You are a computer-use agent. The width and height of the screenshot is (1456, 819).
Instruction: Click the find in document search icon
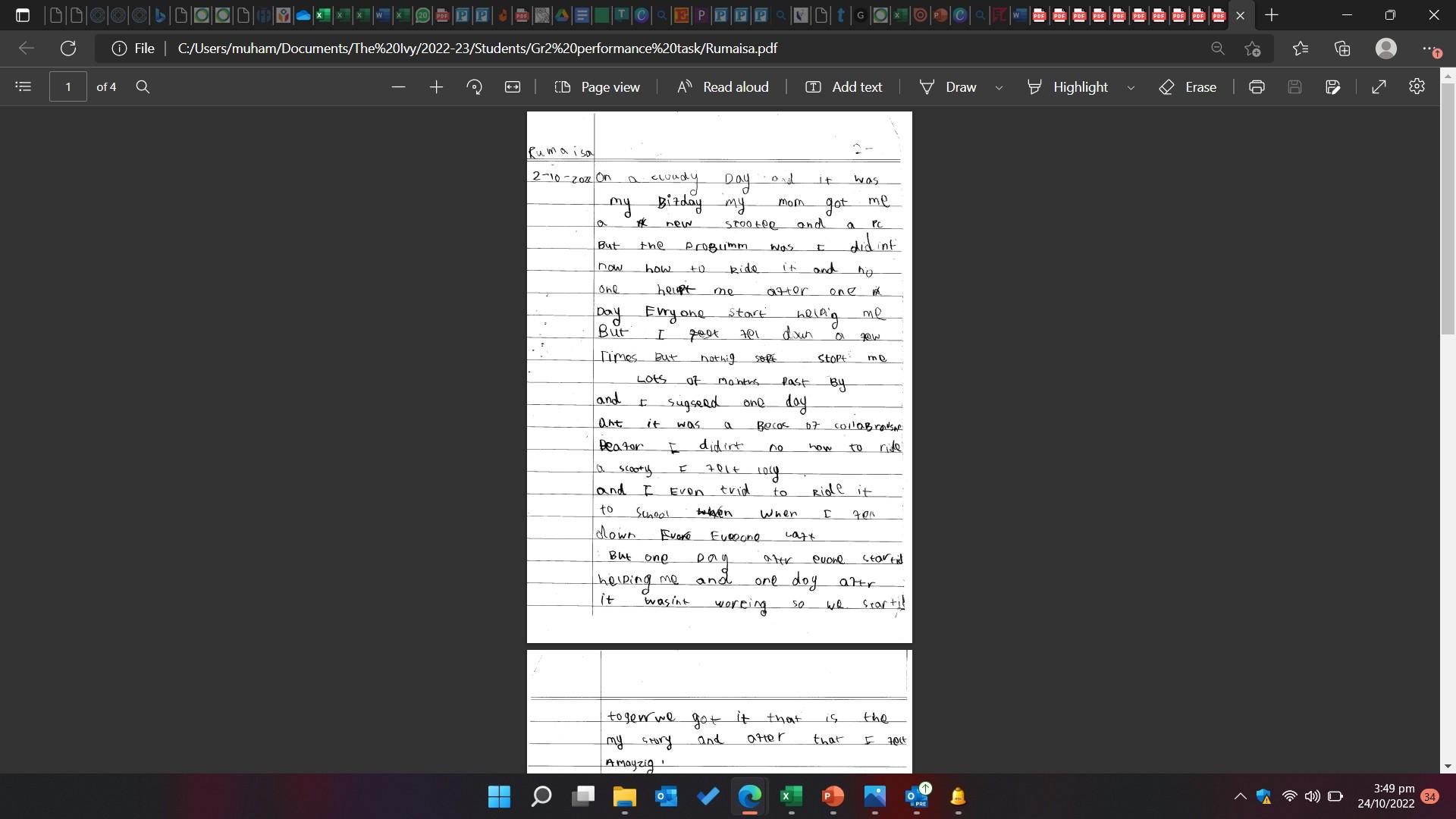[x=143, y=86]
